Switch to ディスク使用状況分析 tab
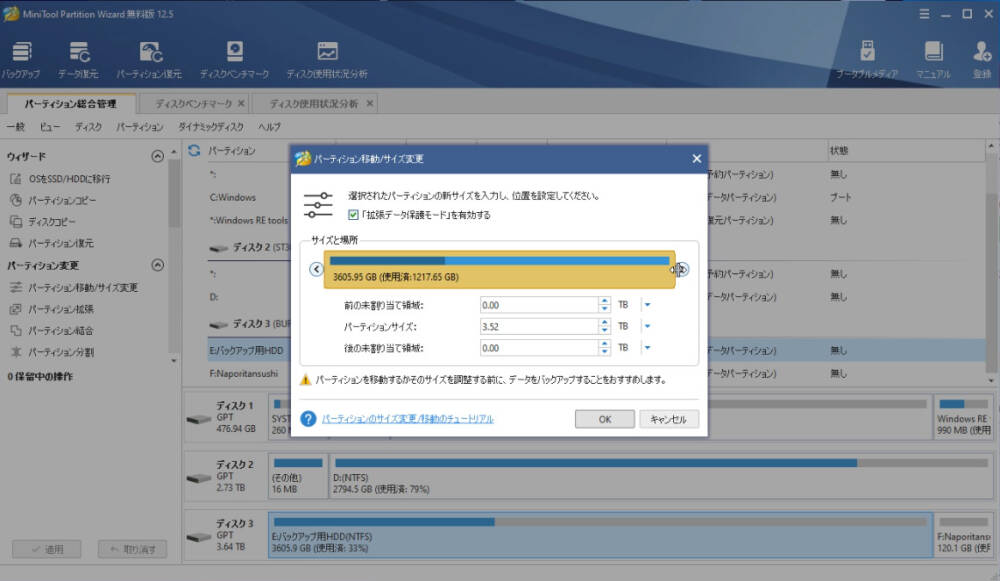The height and width of the screenshot is (581, 1000). pos(314,103)
